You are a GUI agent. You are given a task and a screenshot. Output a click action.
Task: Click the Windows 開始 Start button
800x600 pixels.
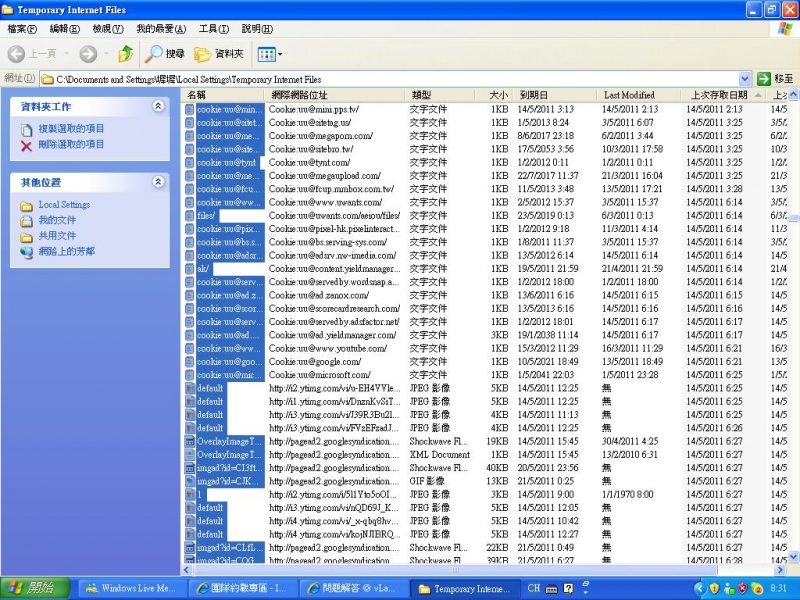(34, 588)
